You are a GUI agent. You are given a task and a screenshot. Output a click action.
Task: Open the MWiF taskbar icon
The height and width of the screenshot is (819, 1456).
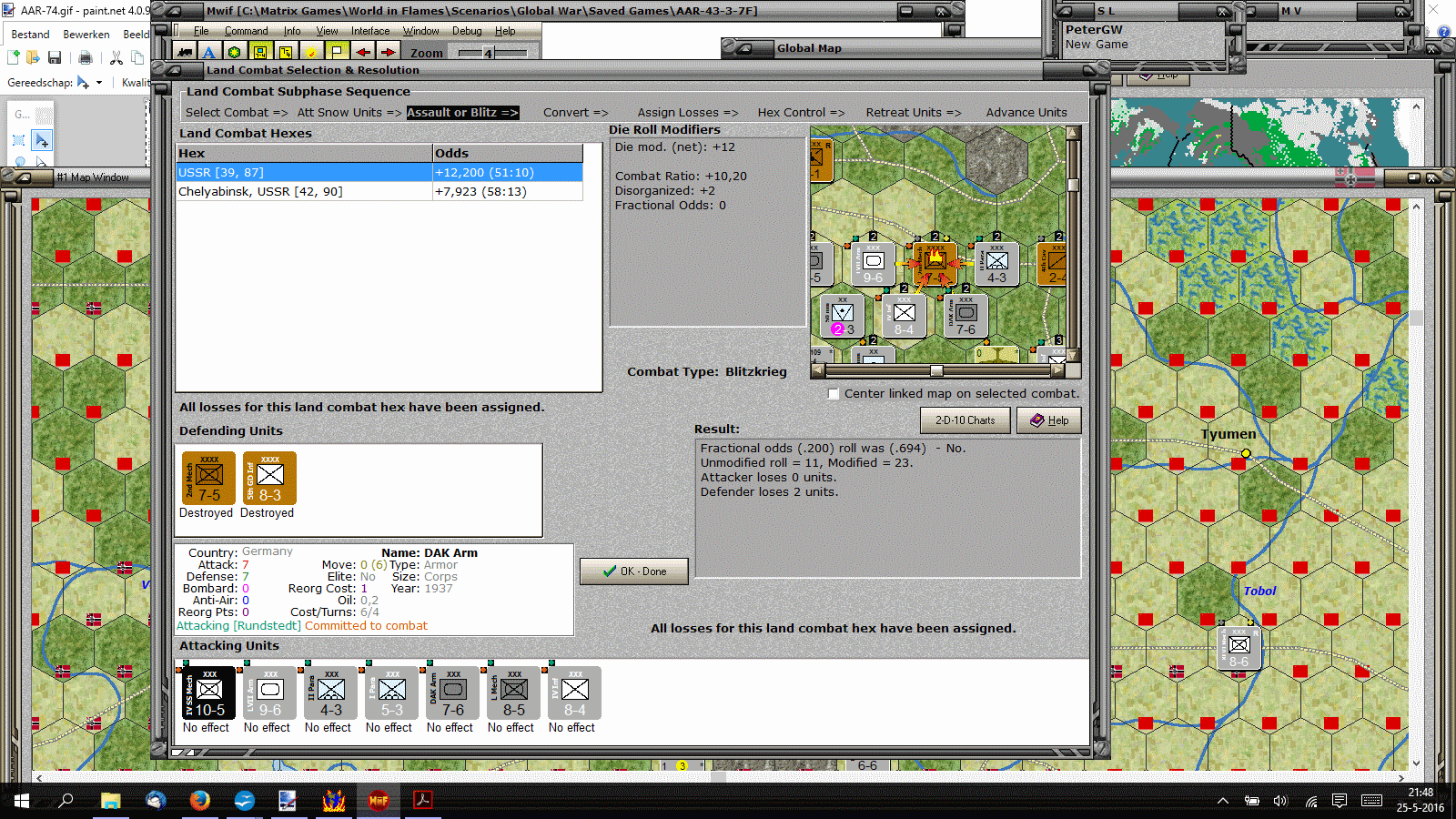pyautogui.click(x=378, y=800)
